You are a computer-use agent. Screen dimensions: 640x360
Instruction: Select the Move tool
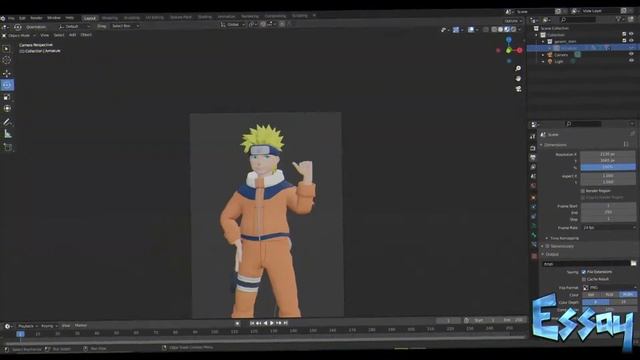coord(7,73)
